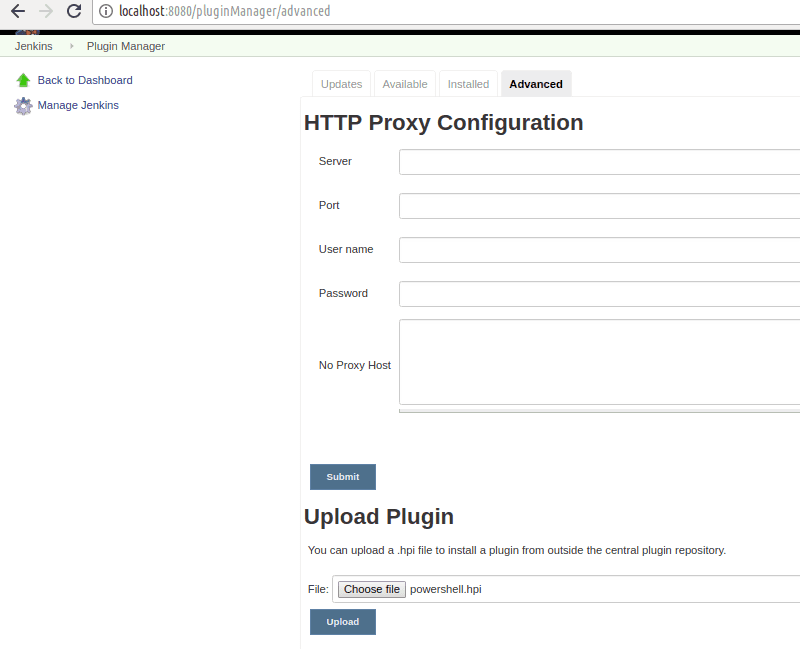Click the Manage Jenkins gear icon
800x649 pixels.
pyautogui.click(x=23, y=106)
